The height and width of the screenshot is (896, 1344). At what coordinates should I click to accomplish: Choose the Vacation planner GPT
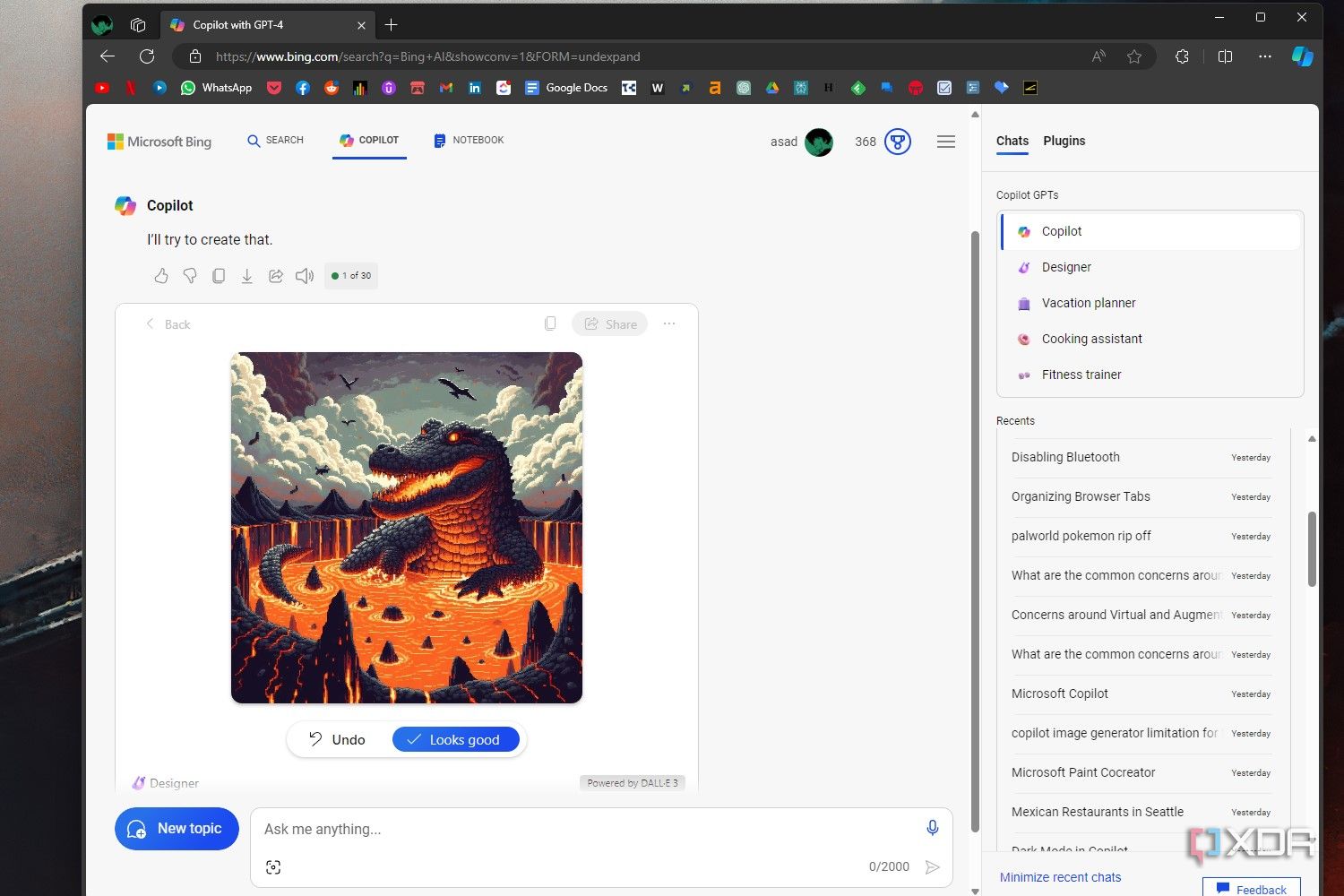(x=1150, y=303)
